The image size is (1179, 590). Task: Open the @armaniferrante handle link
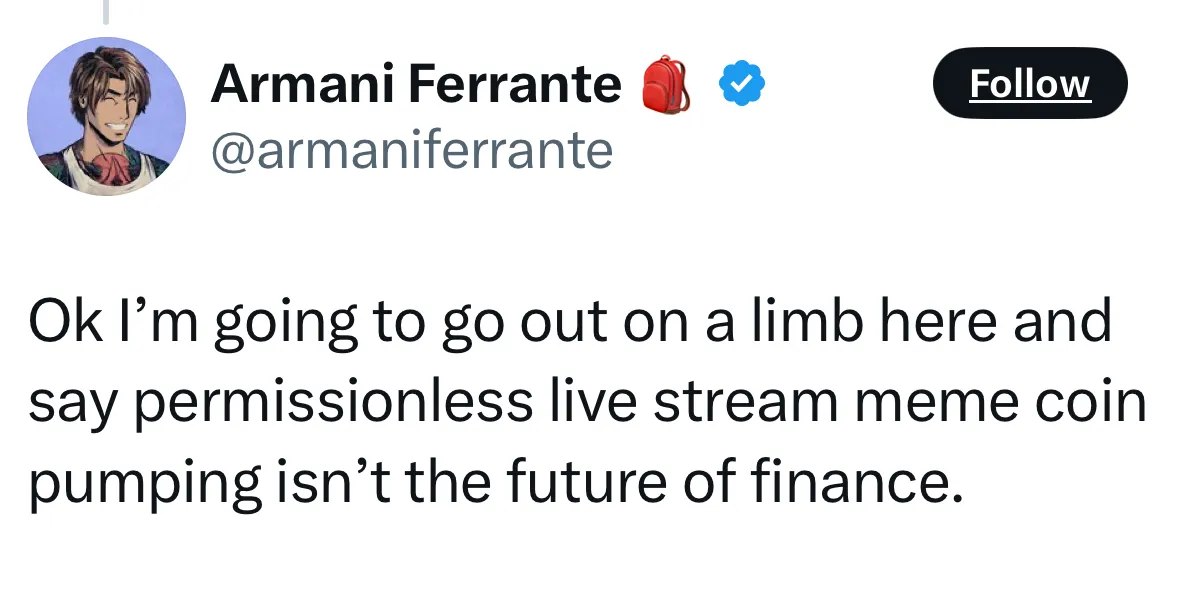point(410,151)
